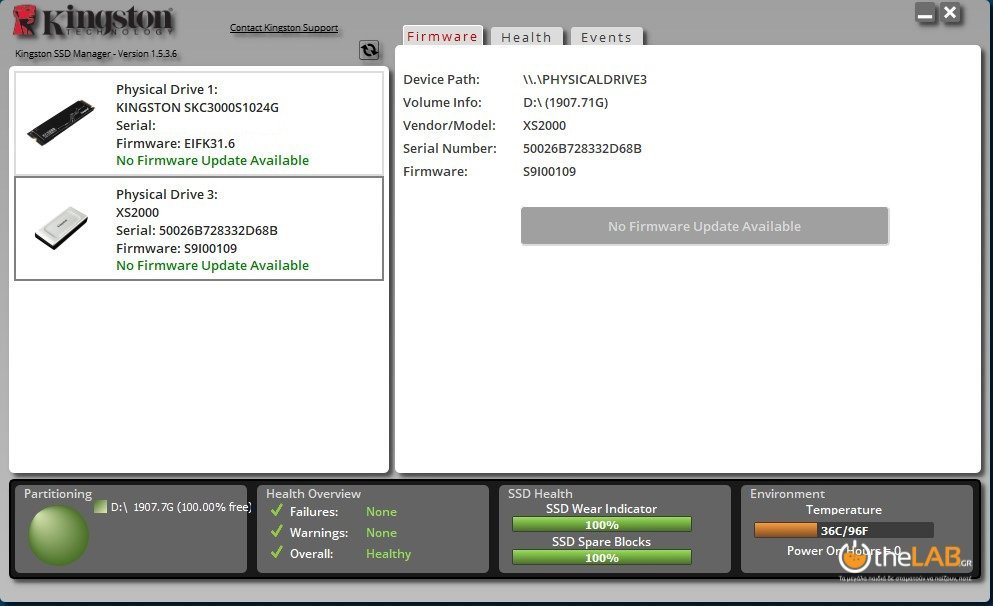Select the XS2000 portable drive thumbnail

[61, 227]
